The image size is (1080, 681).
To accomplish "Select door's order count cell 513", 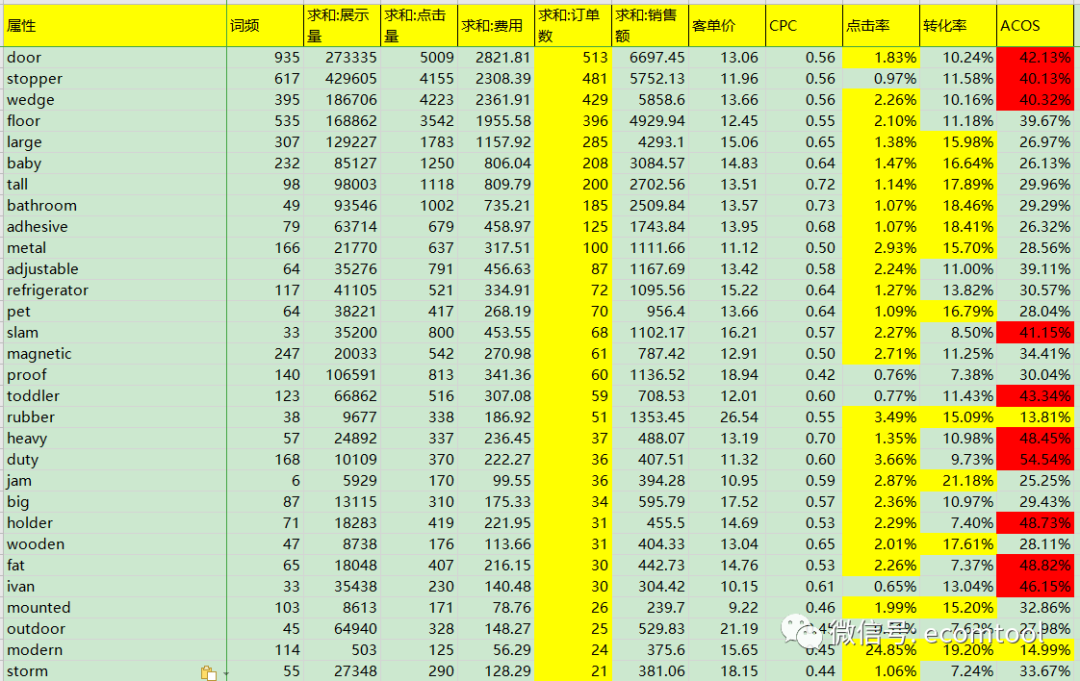I will [573, 58].
